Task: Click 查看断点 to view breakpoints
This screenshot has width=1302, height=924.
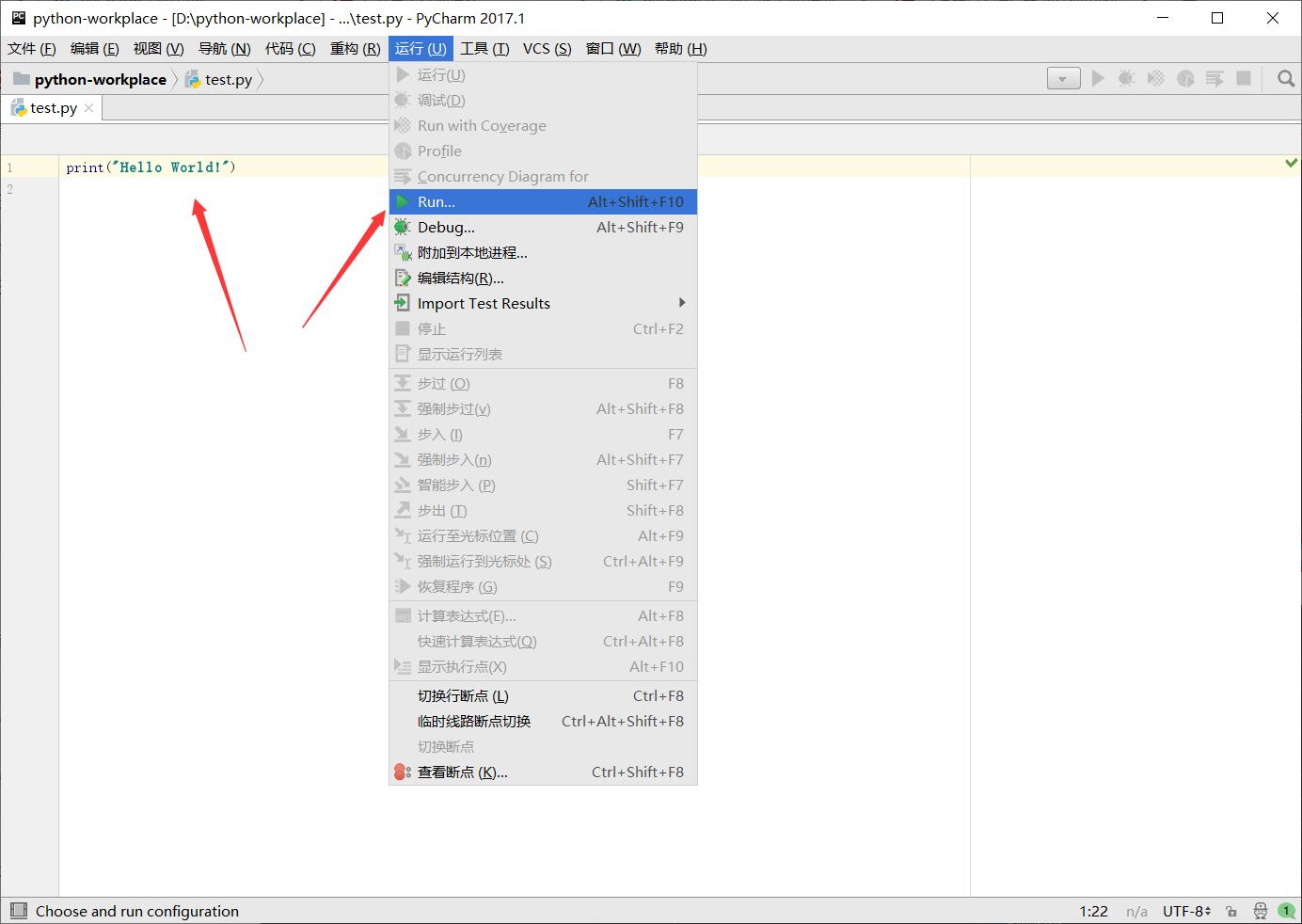Action: pos(464,772)
